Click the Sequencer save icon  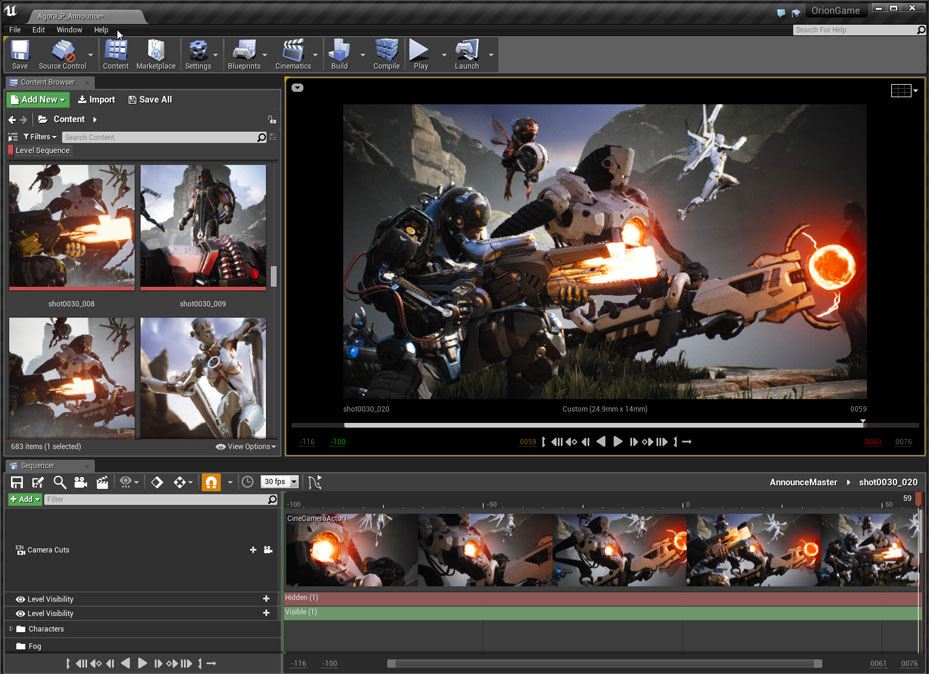(17, 482)
